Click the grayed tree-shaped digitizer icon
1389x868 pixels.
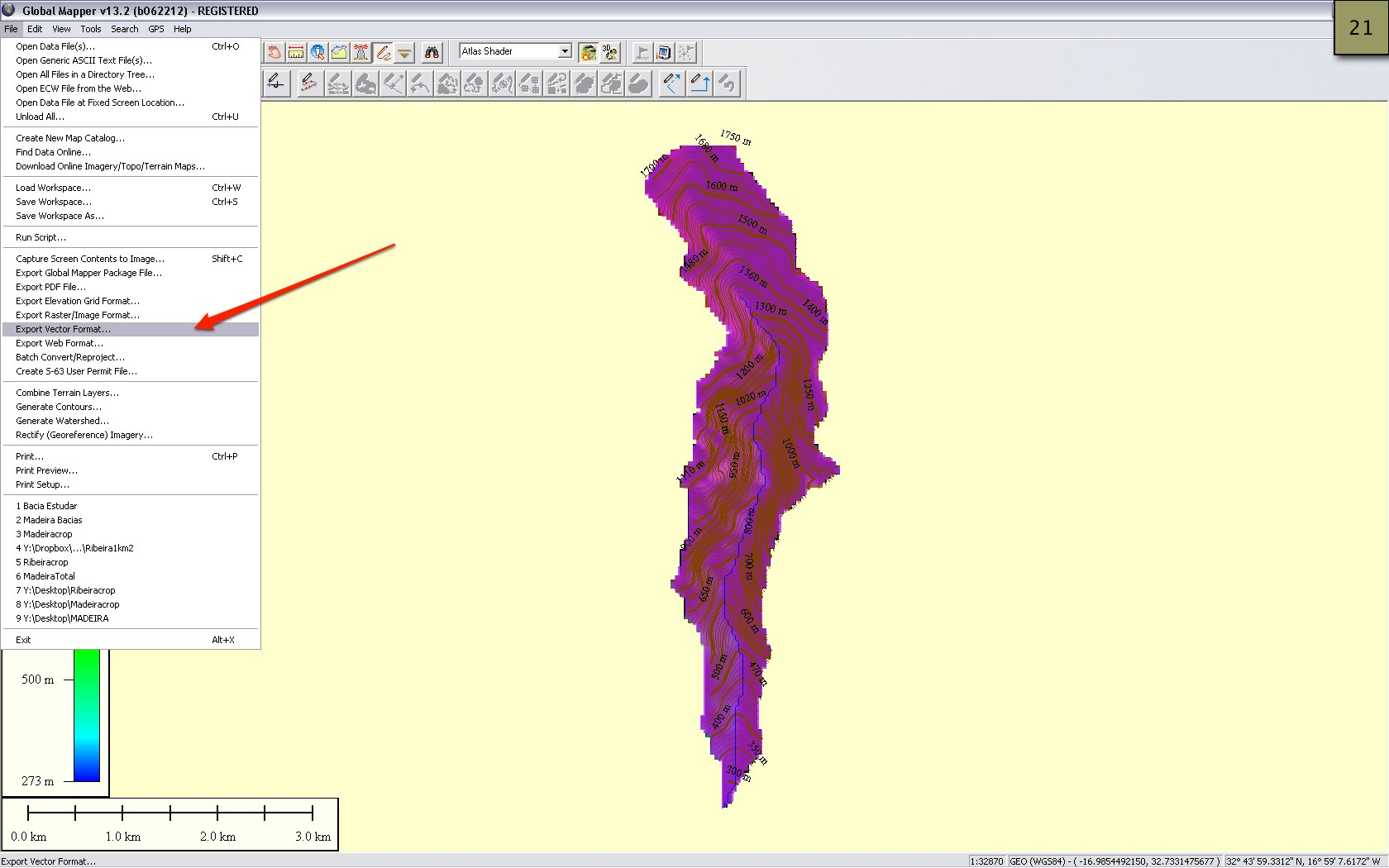pyautogui.click(x=475, y=83)
